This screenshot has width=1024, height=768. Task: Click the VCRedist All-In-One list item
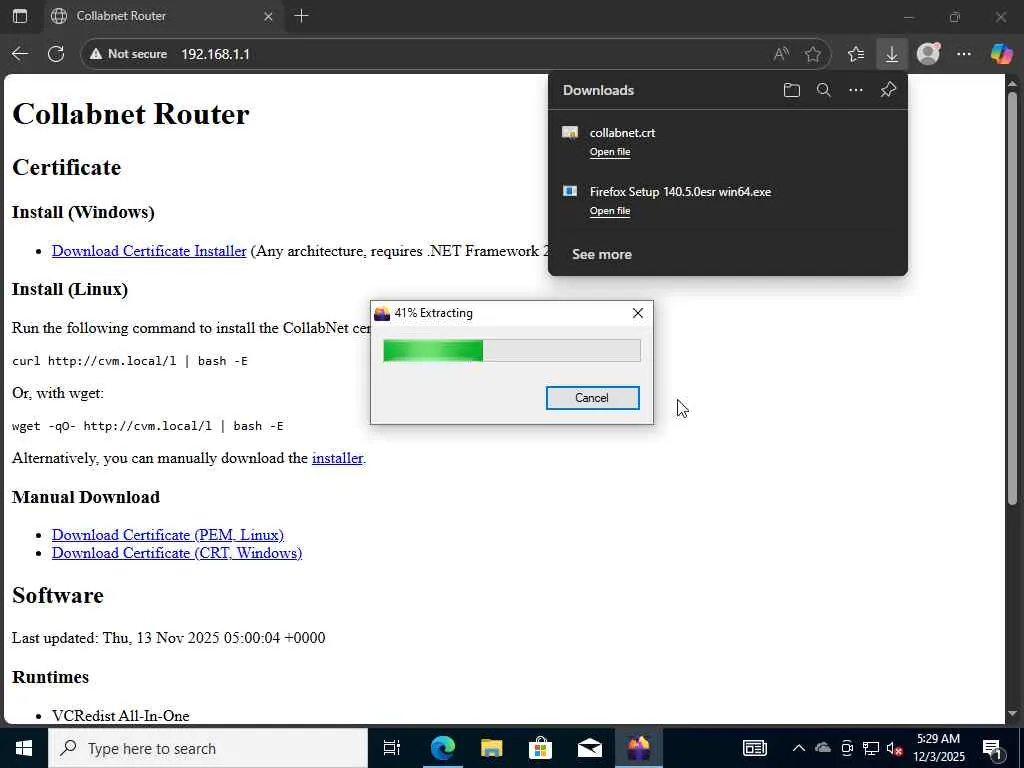[121, 716]
